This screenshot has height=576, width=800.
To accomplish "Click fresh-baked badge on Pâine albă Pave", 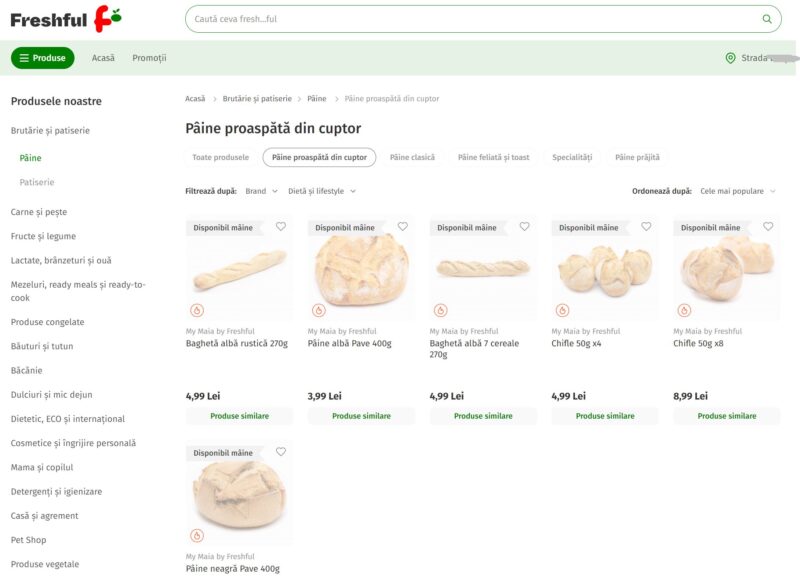I will pos(319,310).
